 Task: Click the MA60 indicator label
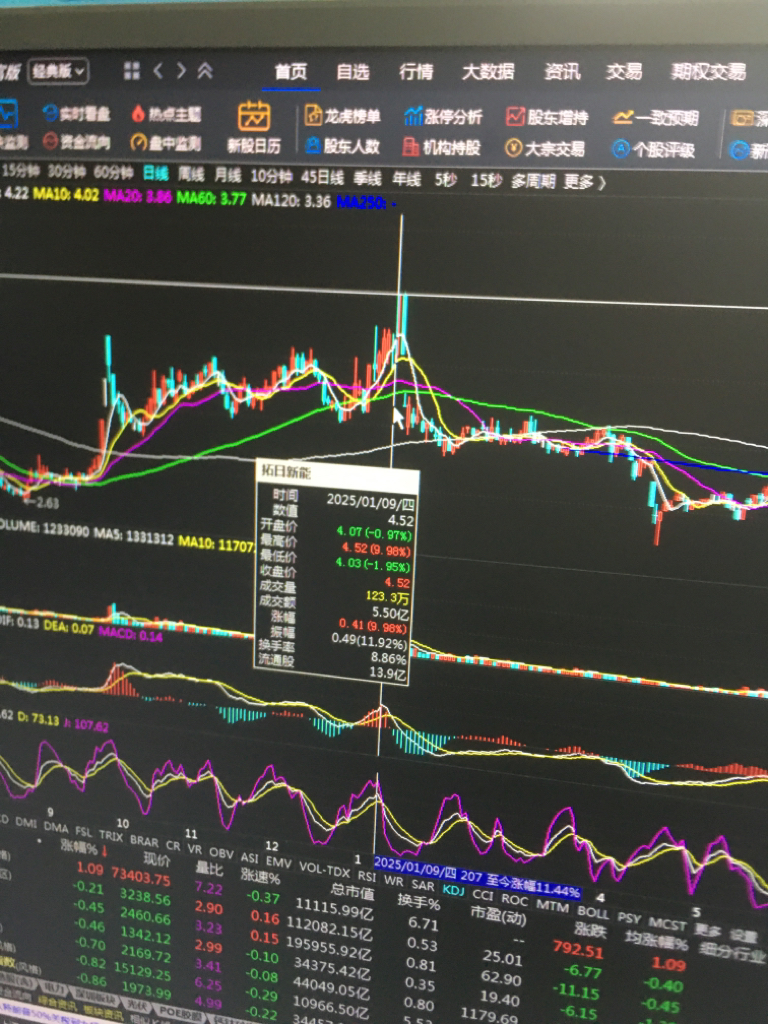pos(211,198)
